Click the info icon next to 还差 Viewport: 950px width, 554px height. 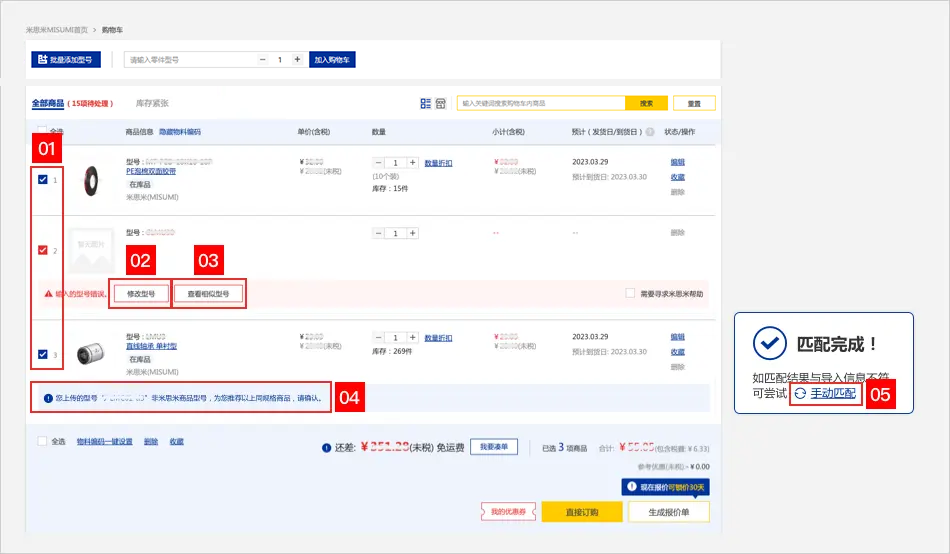pyautogui.click(x=327, y=448)
